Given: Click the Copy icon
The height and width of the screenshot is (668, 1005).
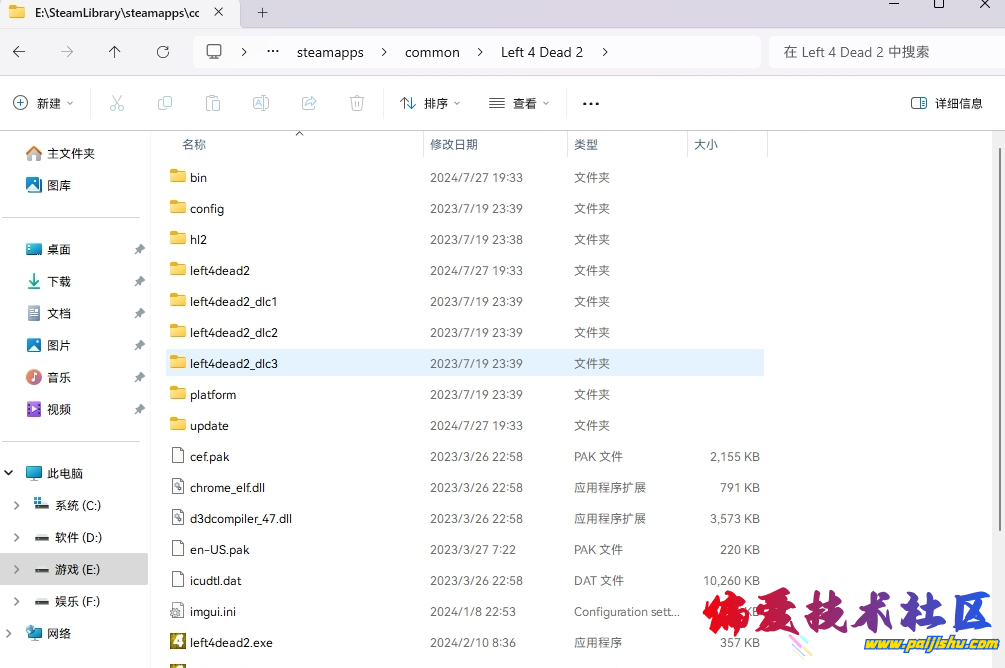Looking at the screenshot, I should click(164, 103).
